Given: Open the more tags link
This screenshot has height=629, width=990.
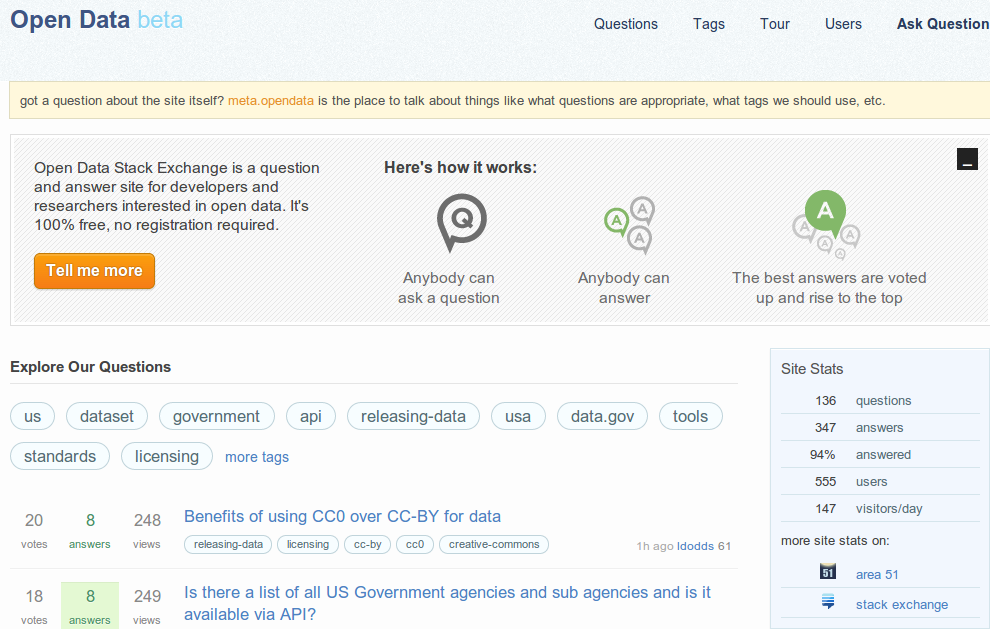Looking at the screenshot, I should [257, 457].
